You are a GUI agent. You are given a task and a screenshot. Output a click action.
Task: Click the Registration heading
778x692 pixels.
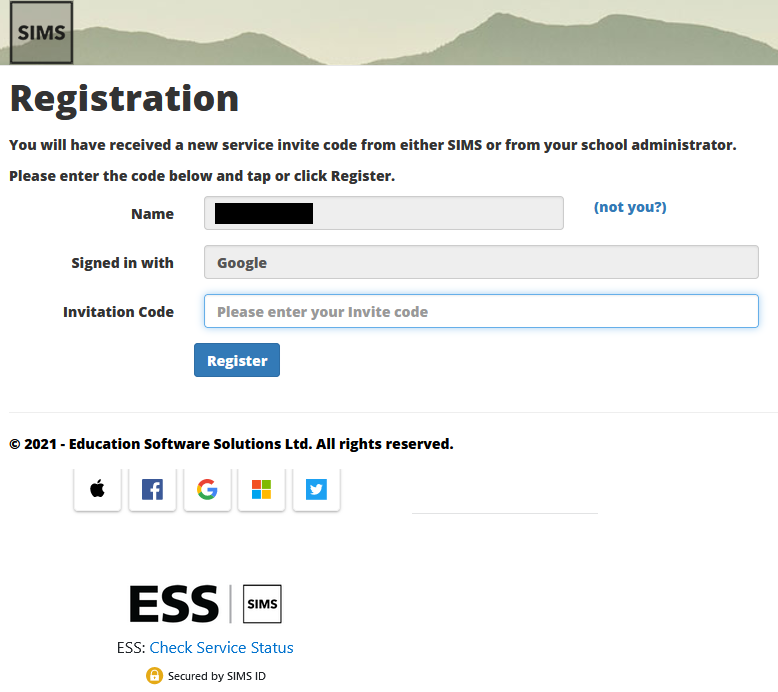pos(124,99)
